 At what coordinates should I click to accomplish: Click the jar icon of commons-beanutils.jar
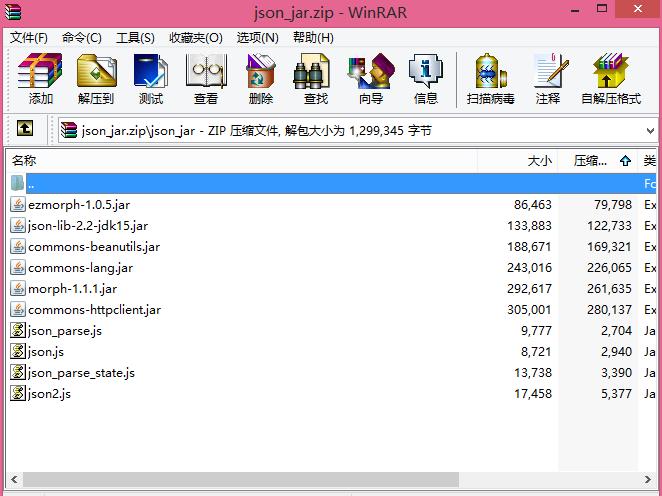tap(18, 247)
